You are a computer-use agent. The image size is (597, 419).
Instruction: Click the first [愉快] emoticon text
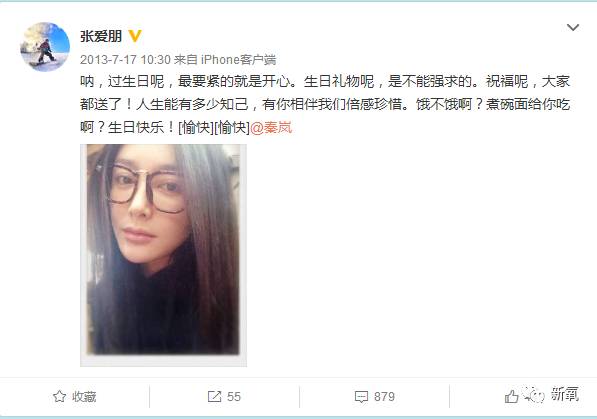coord(196,127)
